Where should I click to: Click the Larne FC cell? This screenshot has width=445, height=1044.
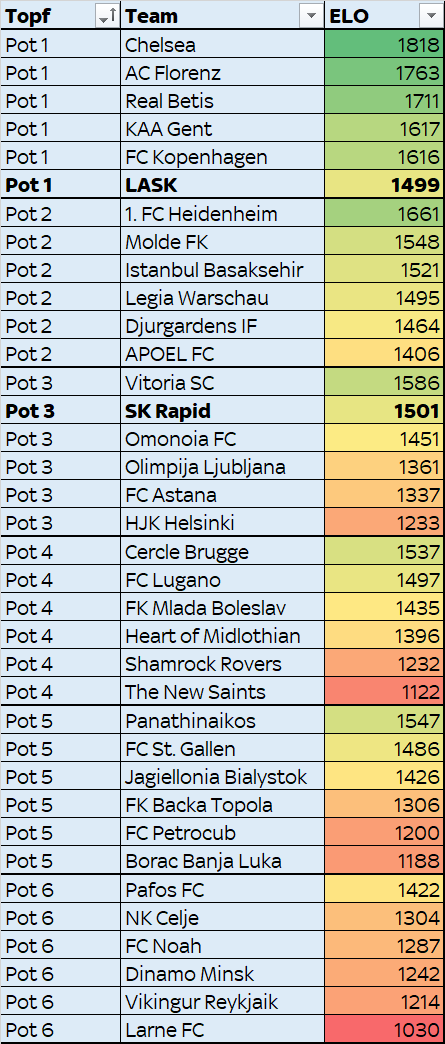[x=223, y=1029]
